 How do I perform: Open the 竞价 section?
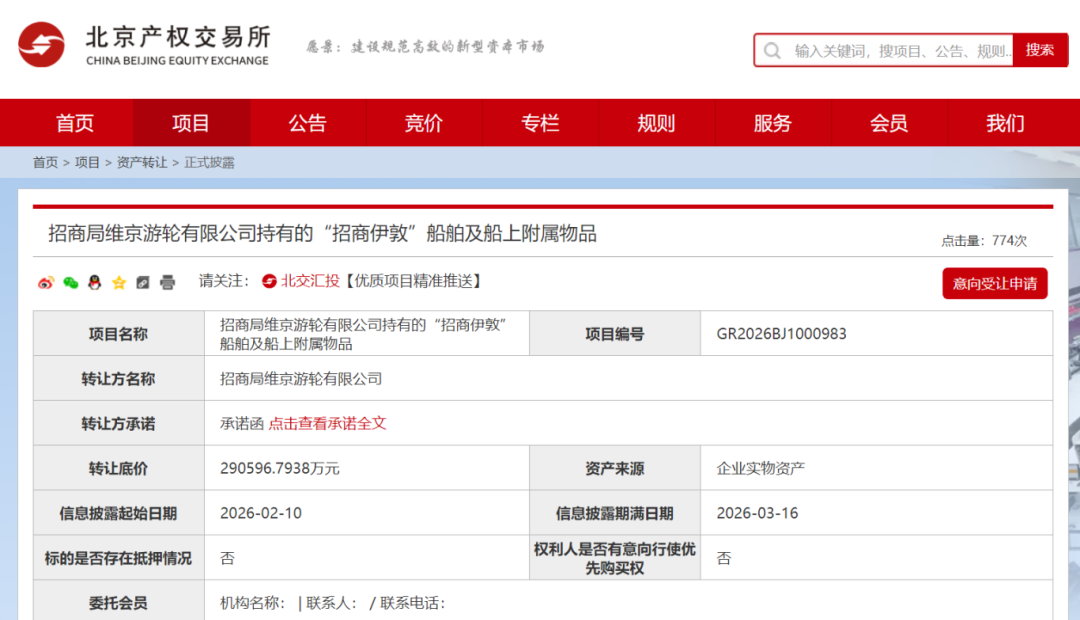[x=423, y=122]
